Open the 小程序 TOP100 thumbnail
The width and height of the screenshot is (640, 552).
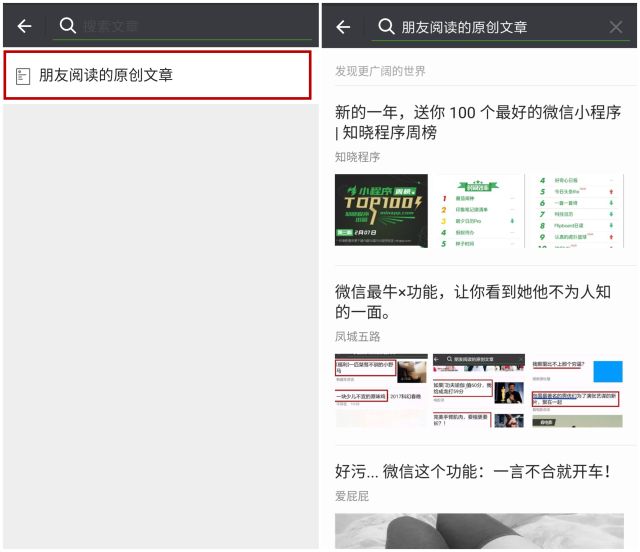tap(381, 211)
